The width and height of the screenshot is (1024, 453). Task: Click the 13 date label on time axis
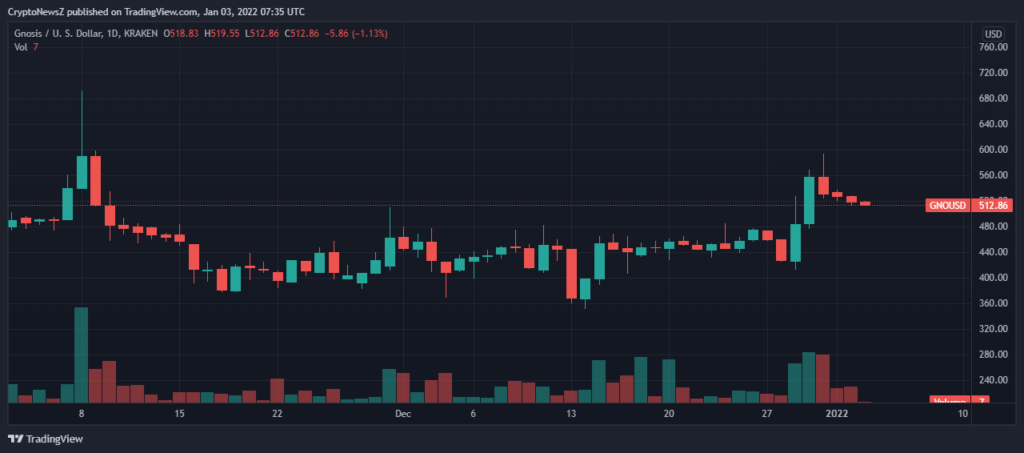coord(571,414)
